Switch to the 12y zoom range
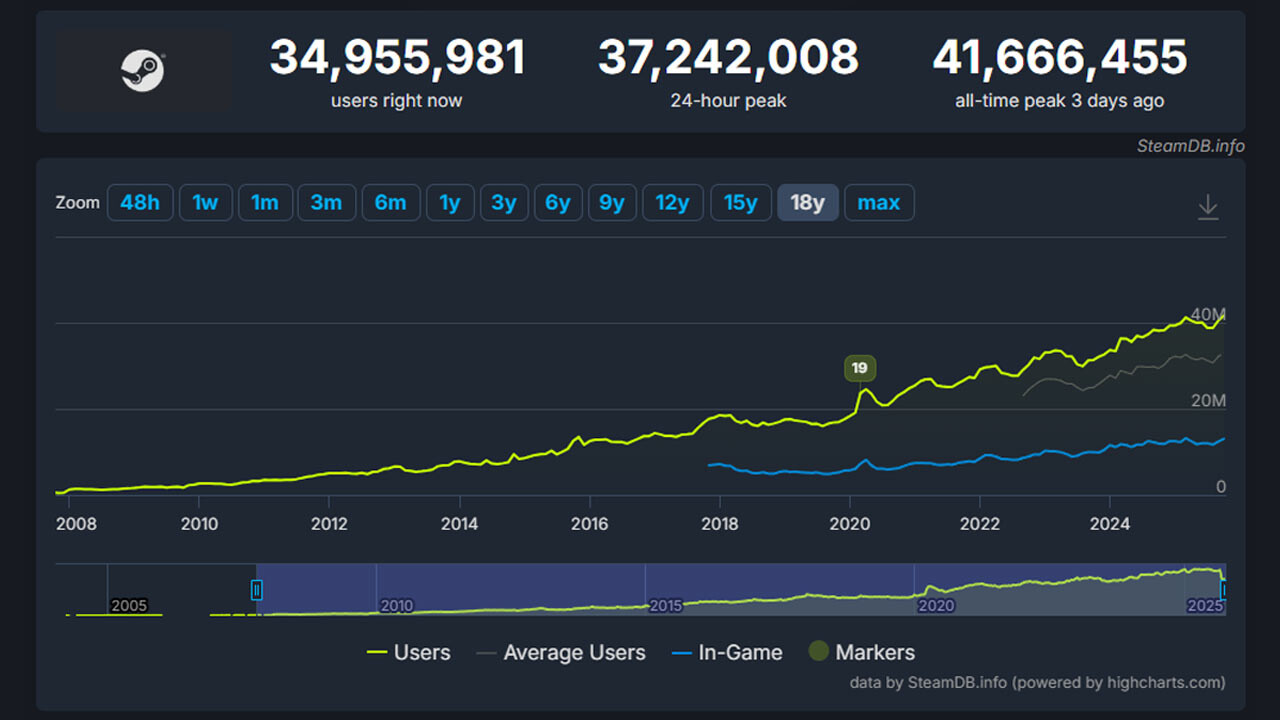1280x720 pixels. click(673, 203)
